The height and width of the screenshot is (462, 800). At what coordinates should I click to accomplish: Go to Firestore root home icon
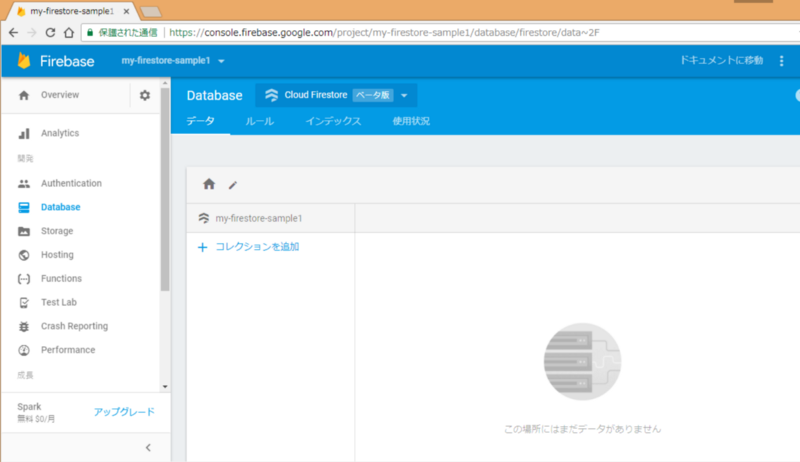pyautogui.click(x=209, y=184)
